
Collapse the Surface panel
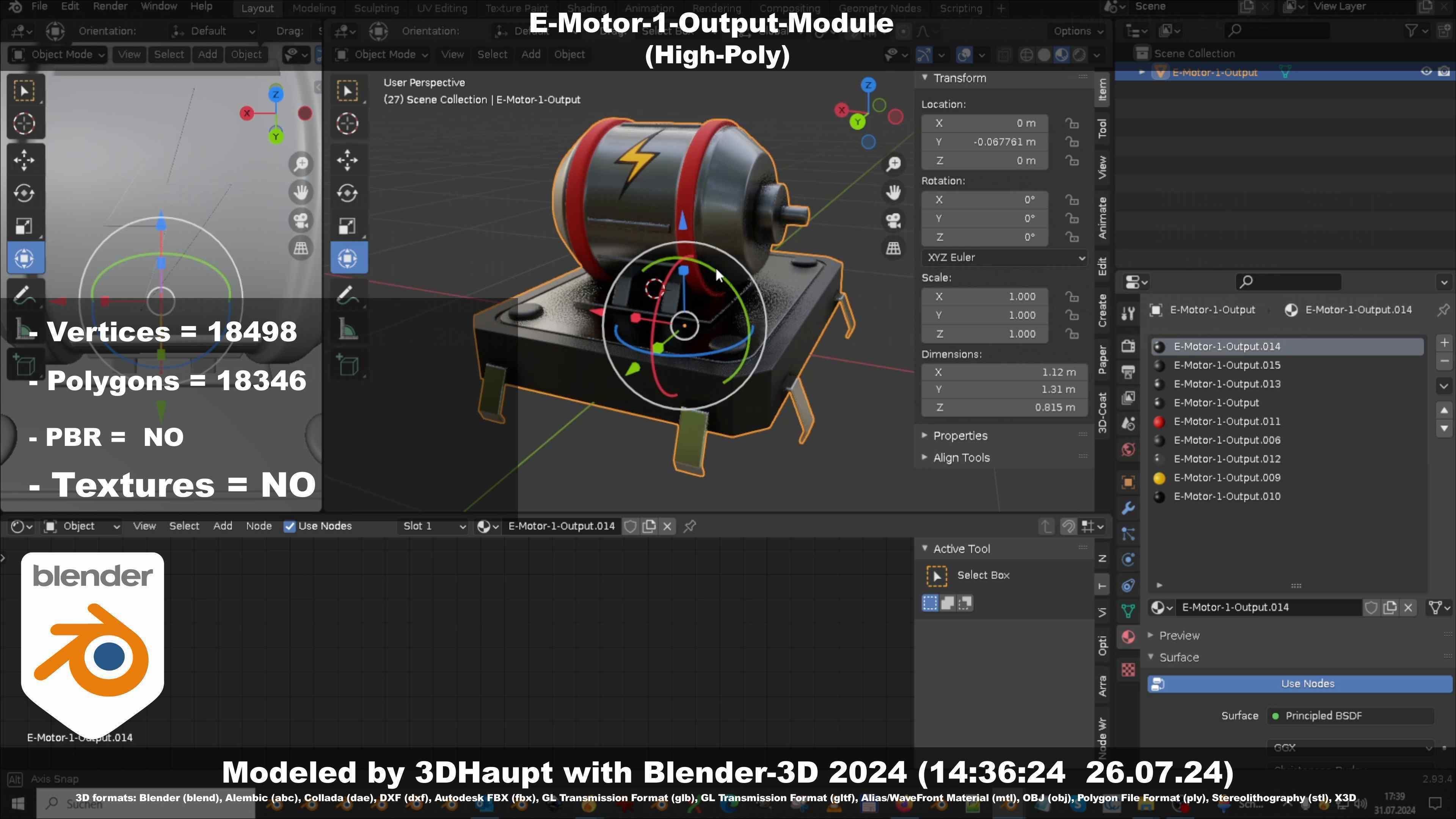[1178, 657]
